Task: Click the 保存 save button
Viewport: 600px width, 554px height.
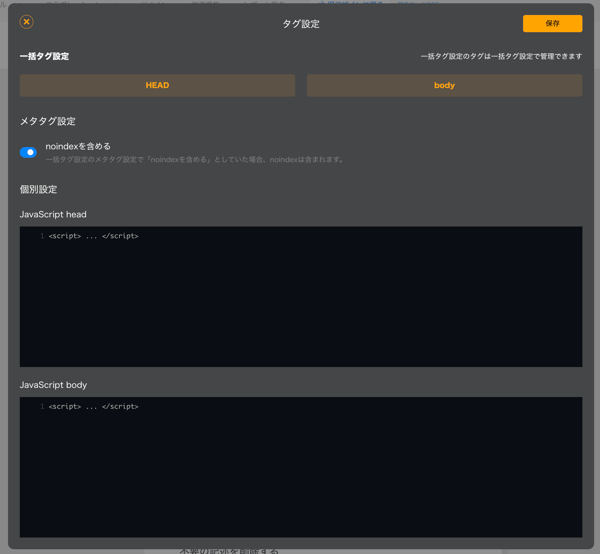Action: coord(552,24)
